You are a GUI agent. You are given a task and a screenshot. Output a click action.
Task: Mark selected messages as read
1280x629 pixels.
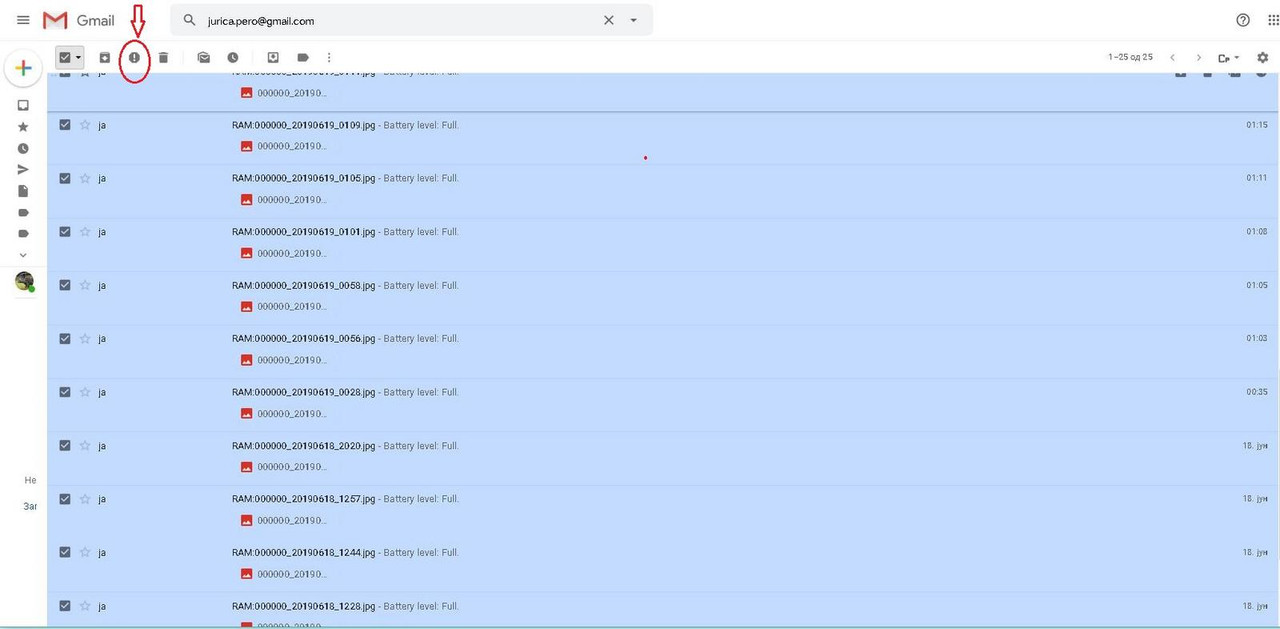tap(204, 58)
